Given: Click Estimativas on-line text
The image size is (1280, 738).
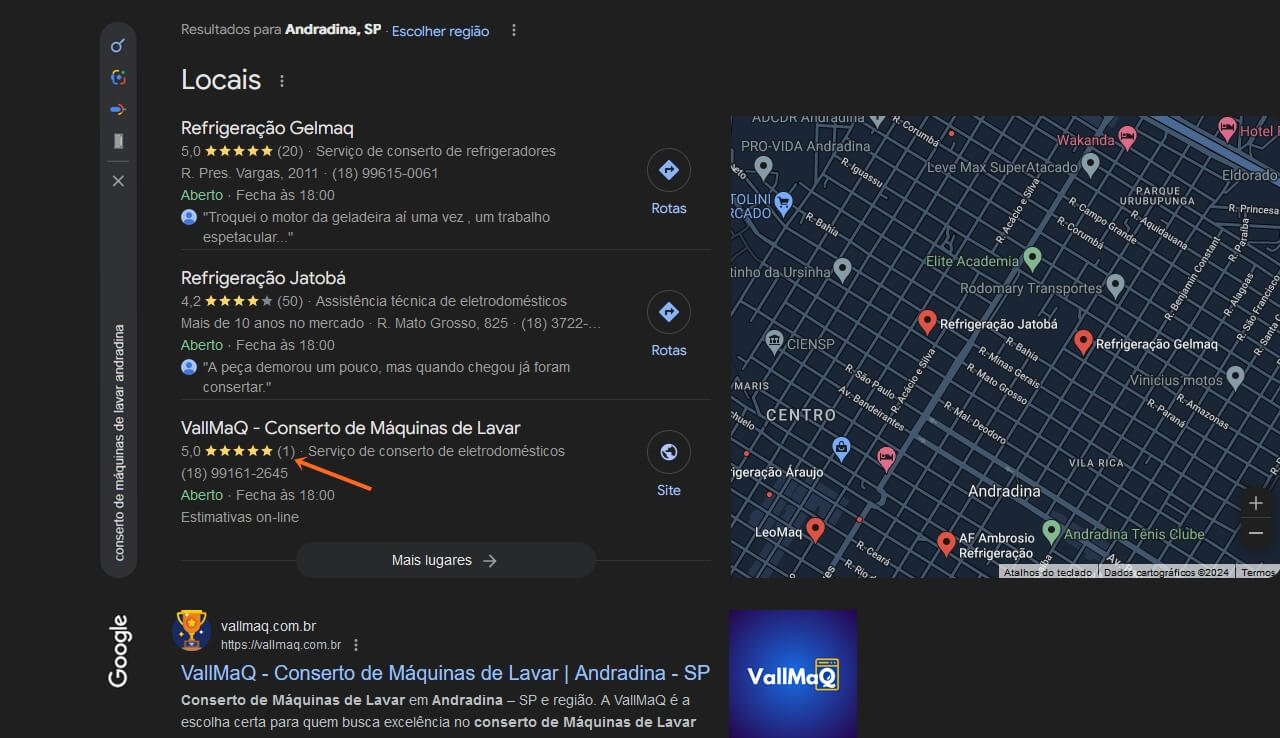Looking at the screenshot, I should tap(240, 517).
